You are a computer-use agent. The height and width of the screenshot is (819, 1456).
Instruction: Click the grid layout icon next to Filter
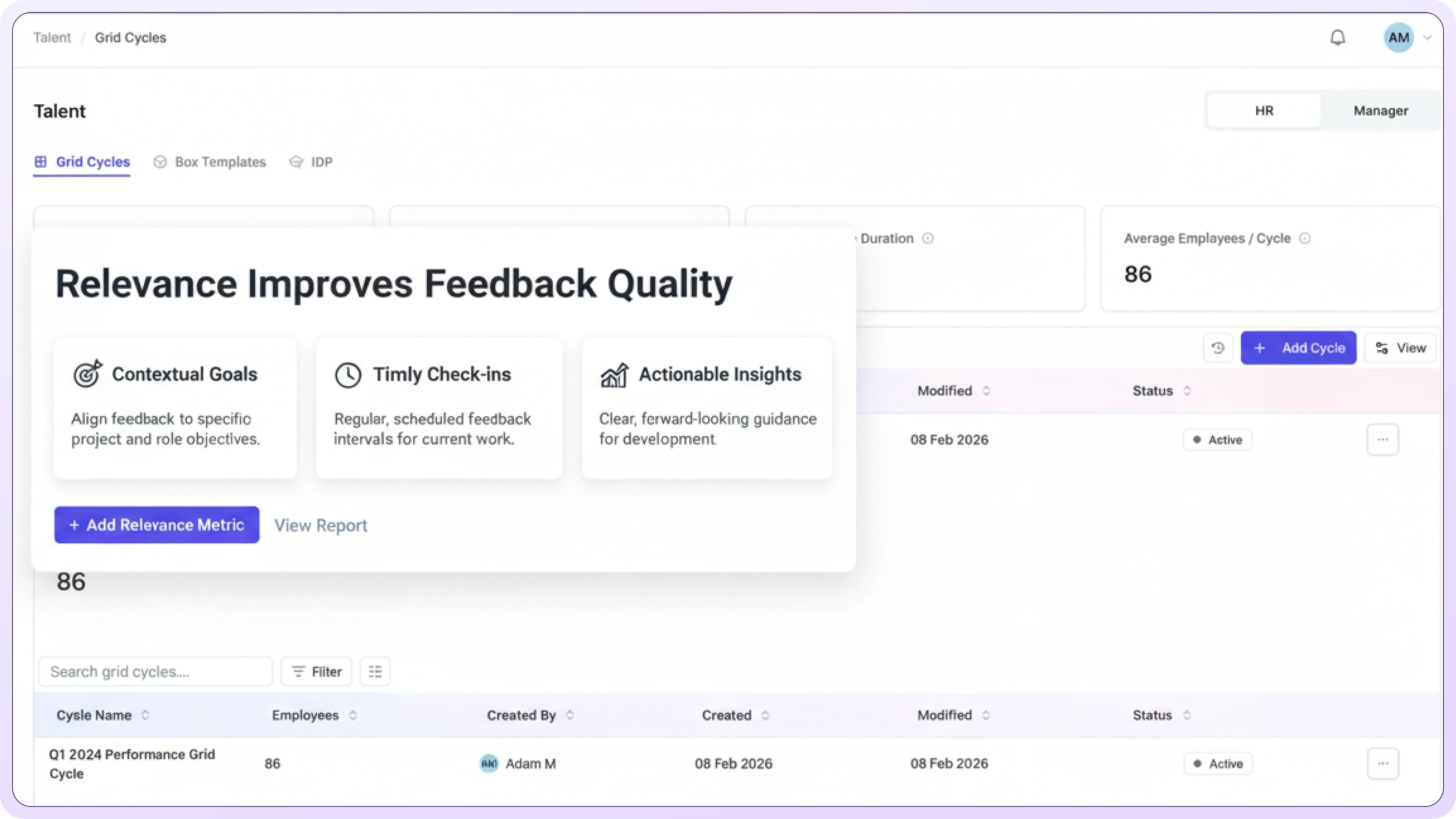point(375,672)
